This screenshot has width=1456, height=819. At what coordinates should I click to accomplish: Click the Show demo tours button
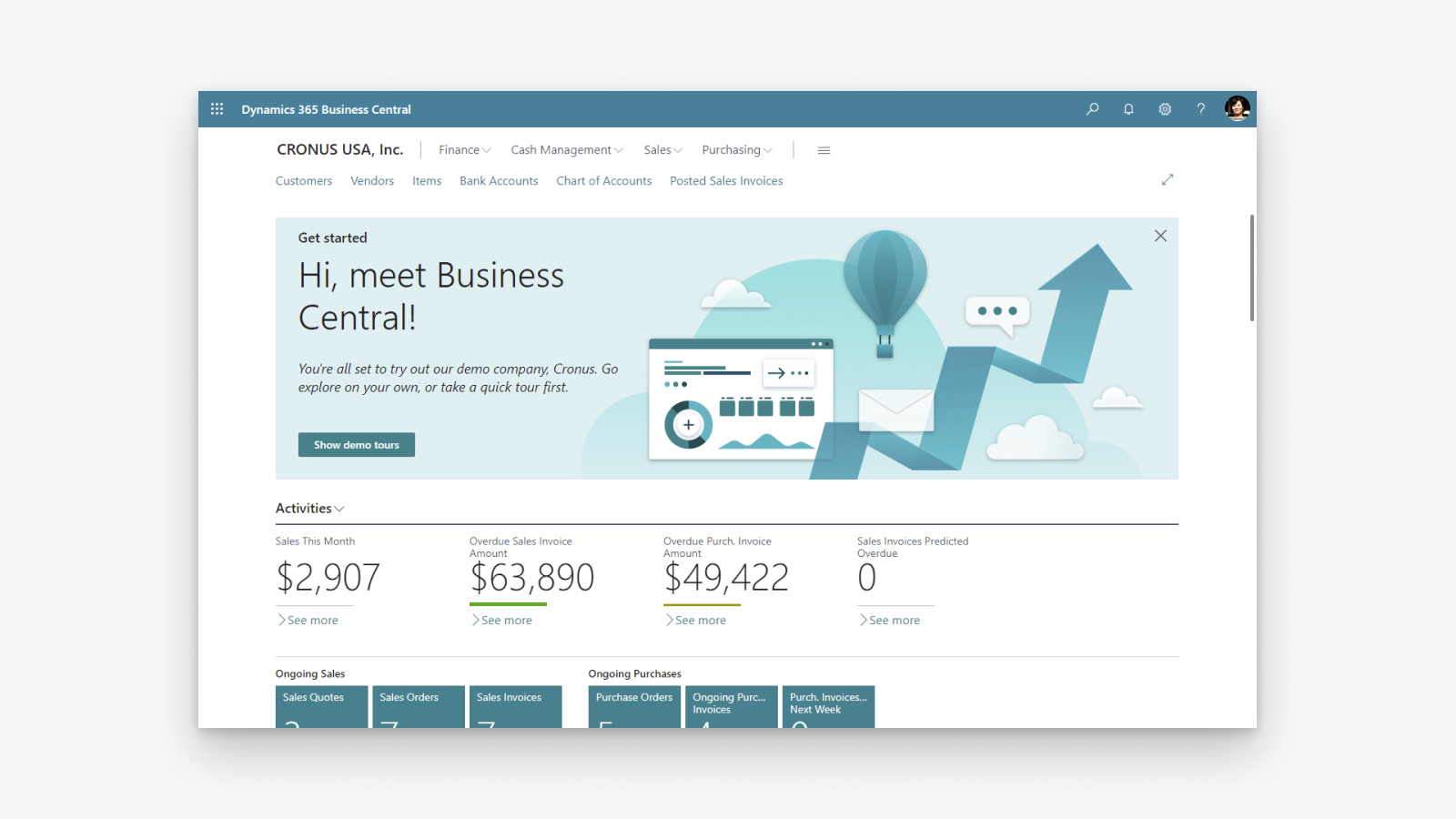tap(357, 445)
